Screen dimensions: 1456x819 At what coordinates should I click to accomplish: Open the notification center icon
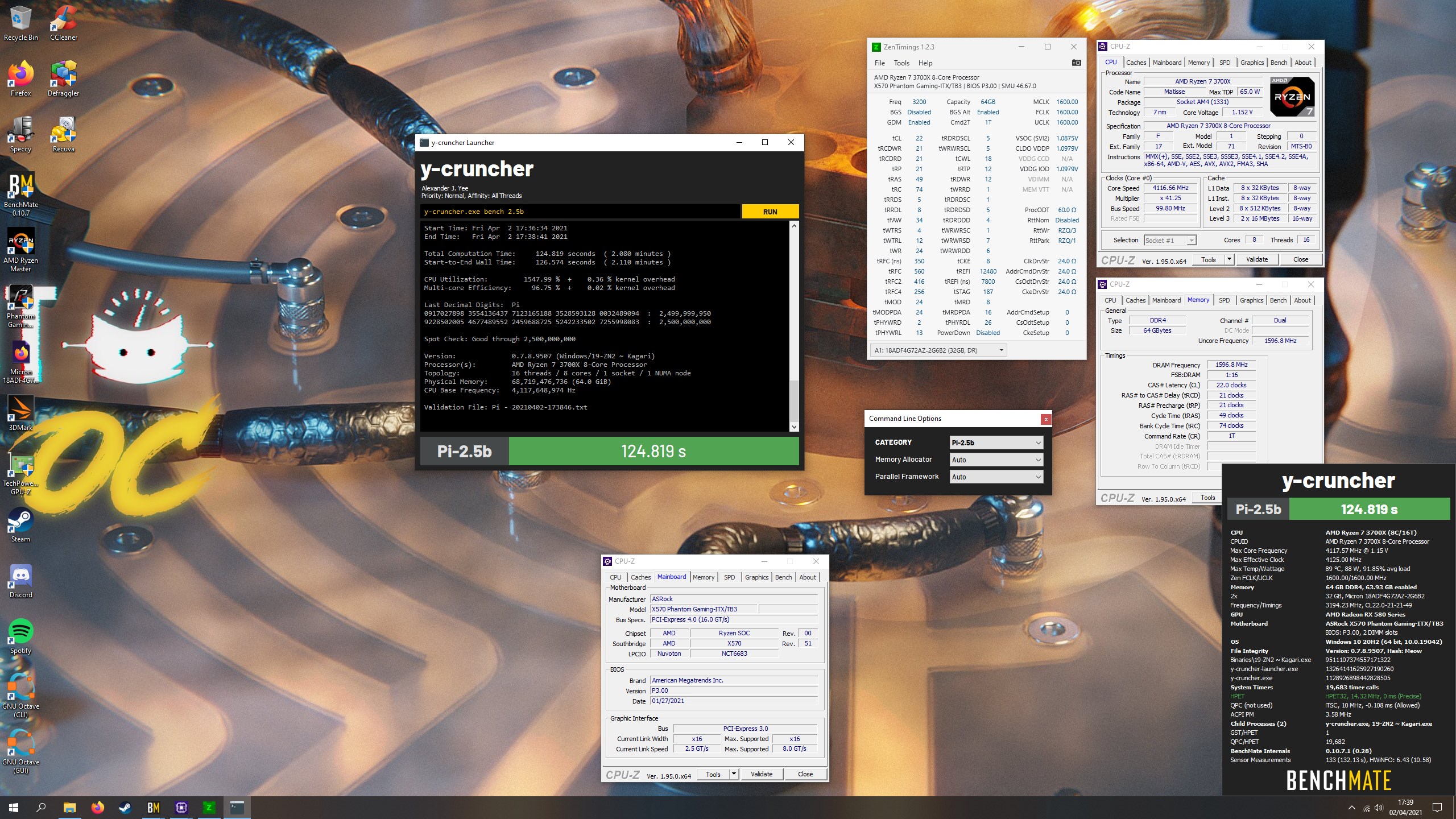point(1437,808)
